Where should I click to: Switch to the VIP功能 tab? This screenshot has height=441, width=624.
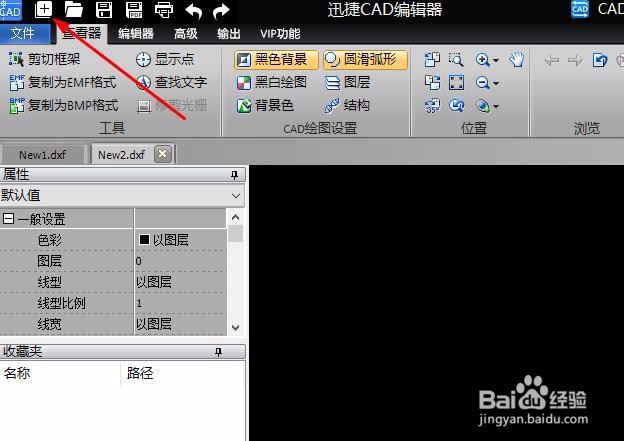(280, 34)
